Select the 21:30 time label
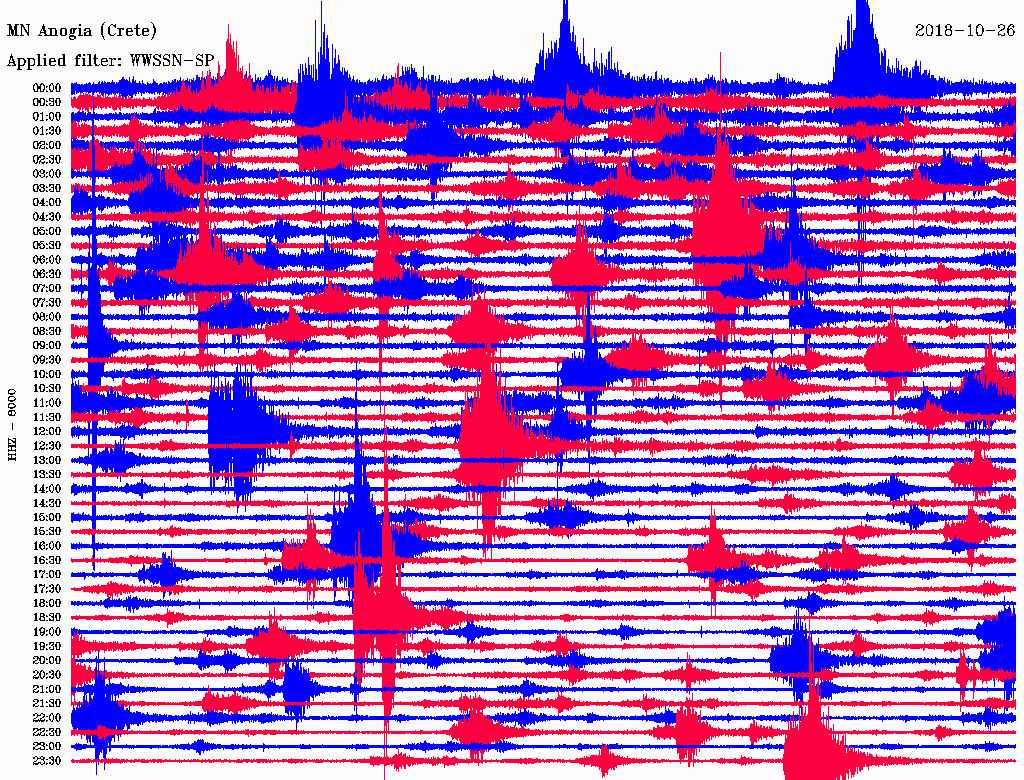This screenshot has width=1024, height=780. (47, 704)
